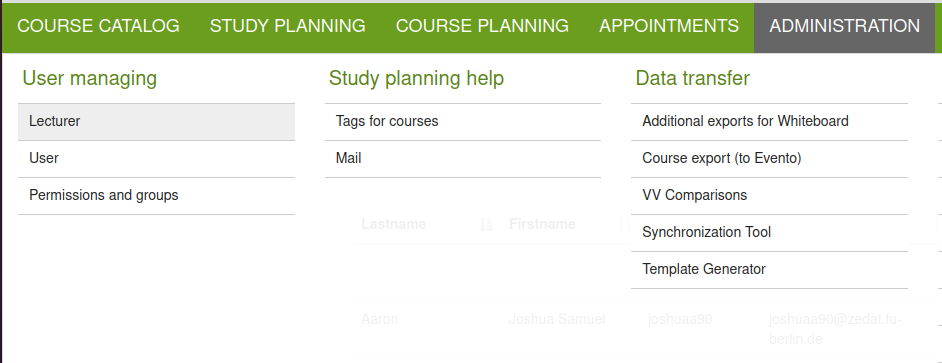The height and width of the screenshot is (363, 942).
Task: Select Course export (to Evento)
Action: point(769,159)
